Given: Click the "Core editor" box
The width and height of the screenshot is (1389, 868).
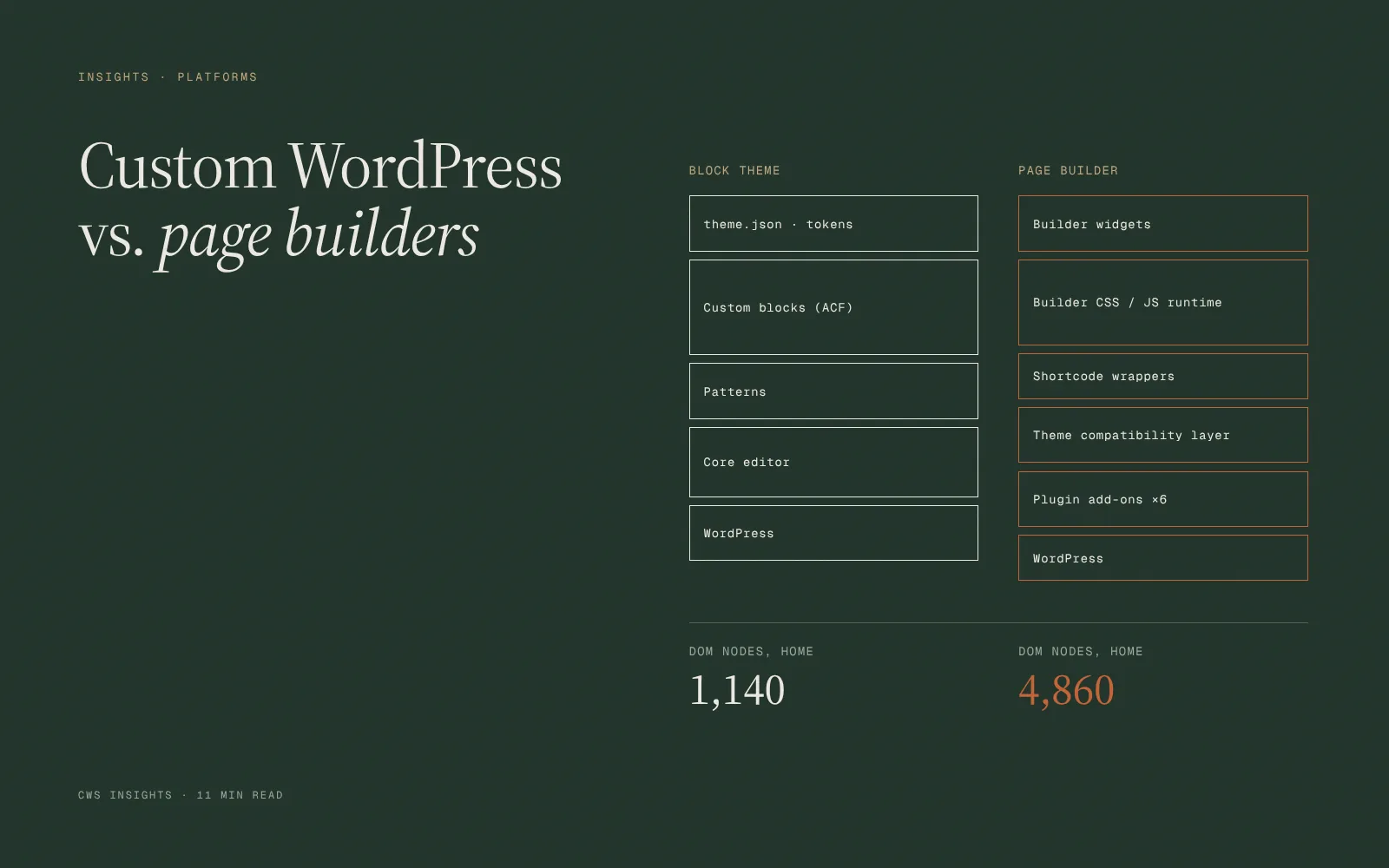Looking at the screenshot, I should pos(833,462).
